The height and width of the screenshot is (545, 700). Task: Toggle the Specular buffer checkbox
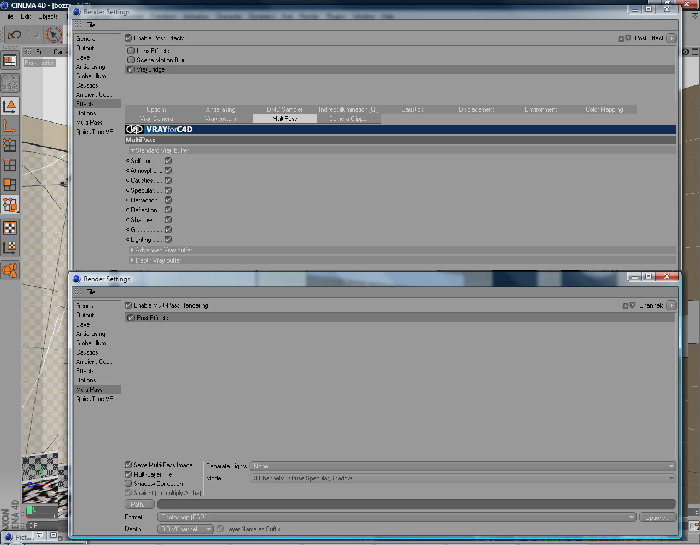pos(168,190)
